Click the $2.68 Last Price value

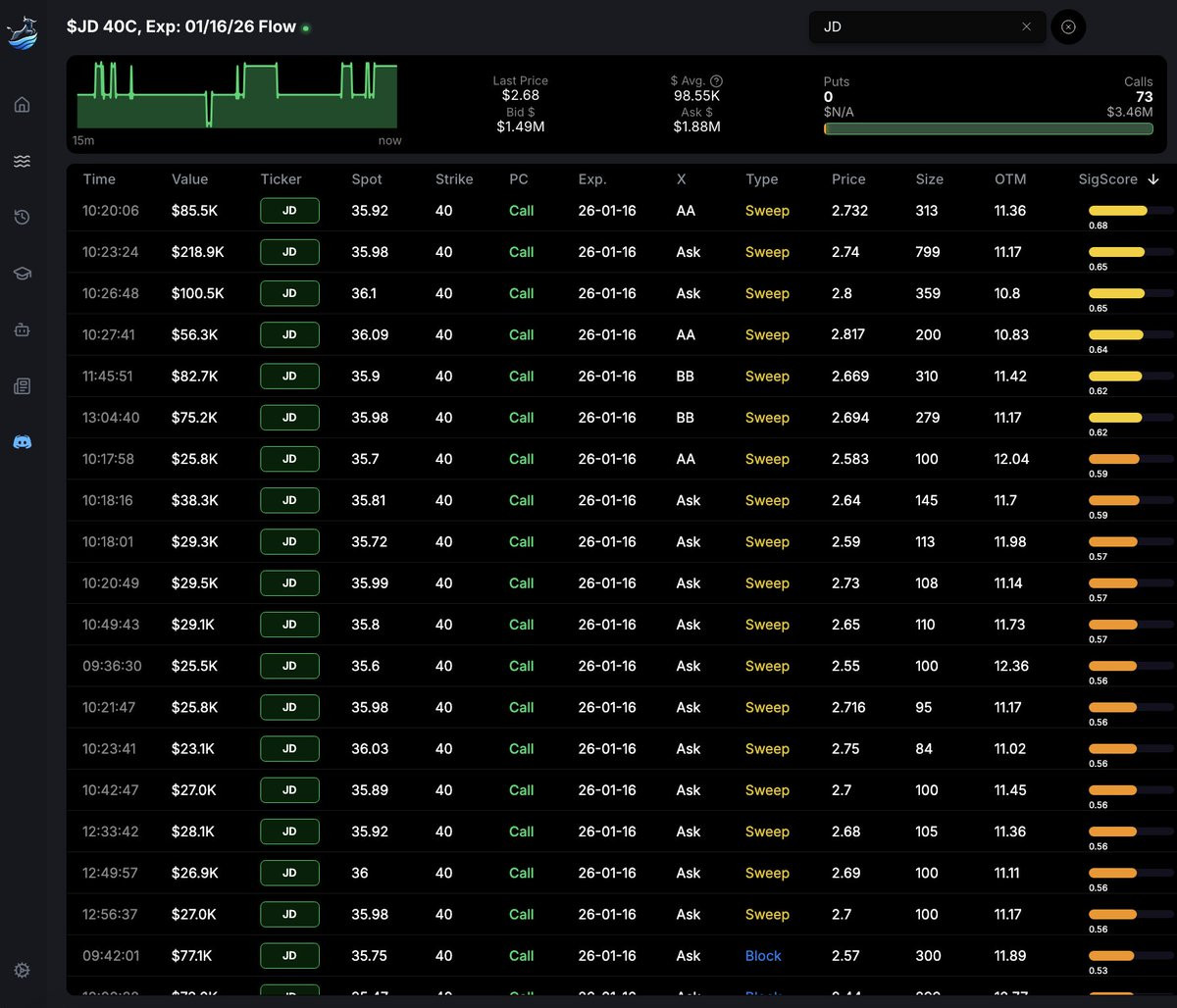[521, 95]
